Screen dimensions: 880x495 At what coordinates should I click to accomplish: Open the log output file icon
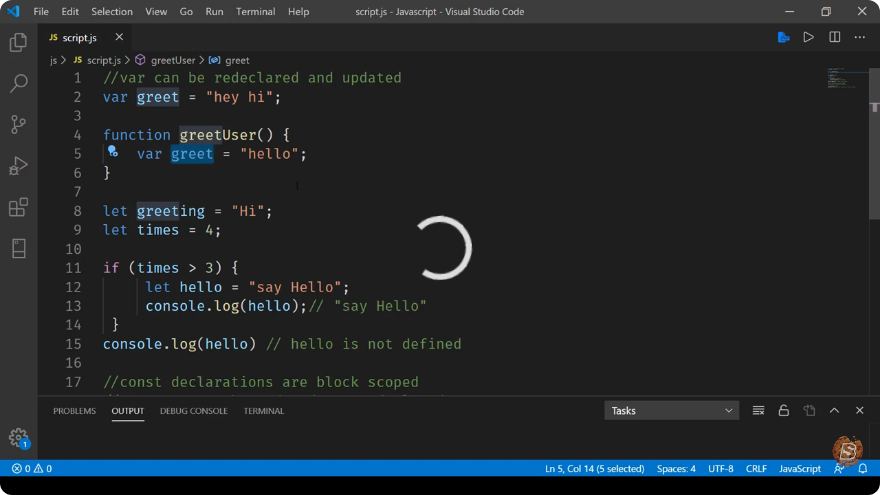[809, 411]
